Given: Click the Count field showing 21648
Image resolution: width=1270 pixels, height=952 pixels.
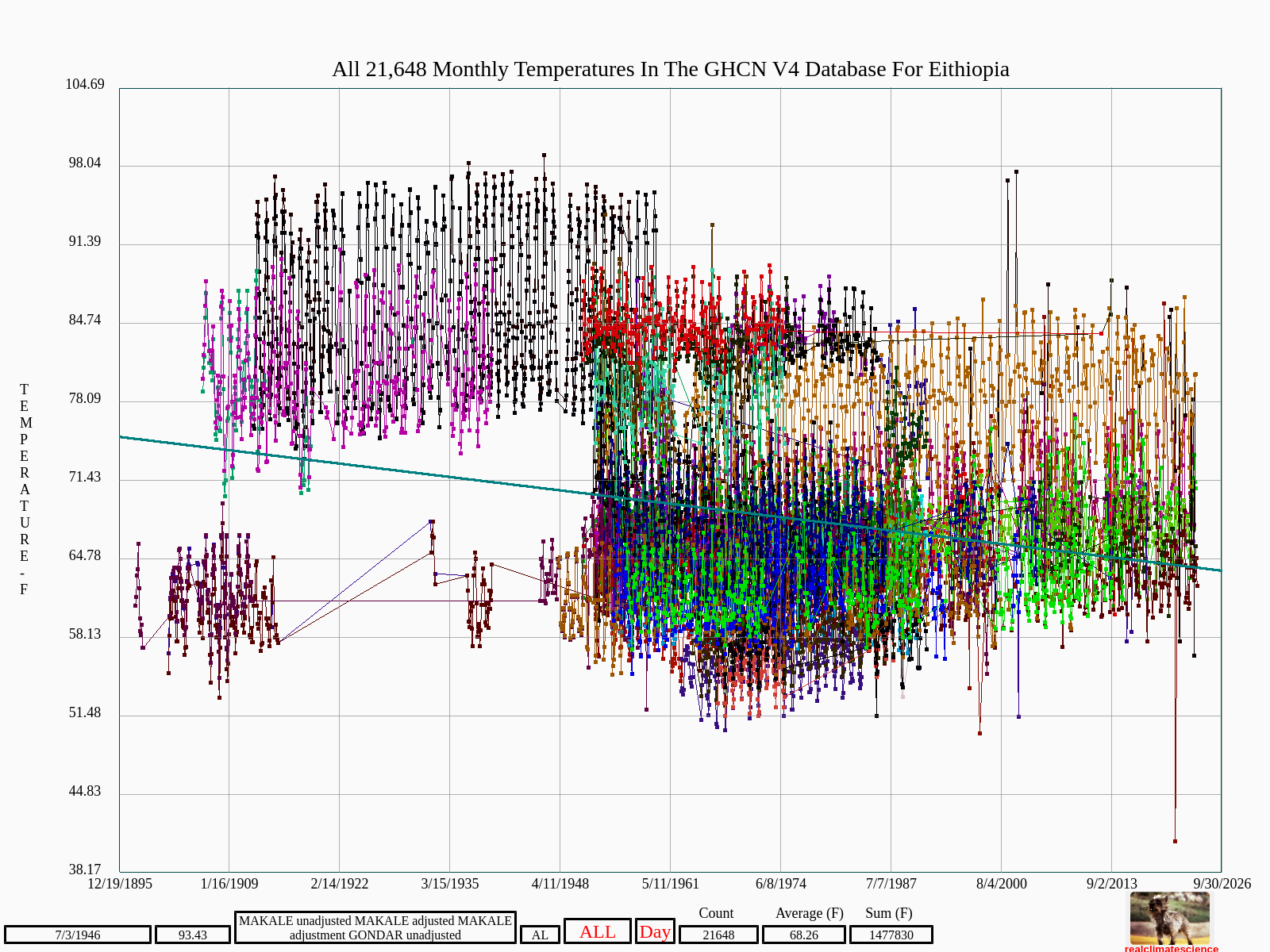Looking at the screenshot, I should pyautogui.click(x=718, y=935).
